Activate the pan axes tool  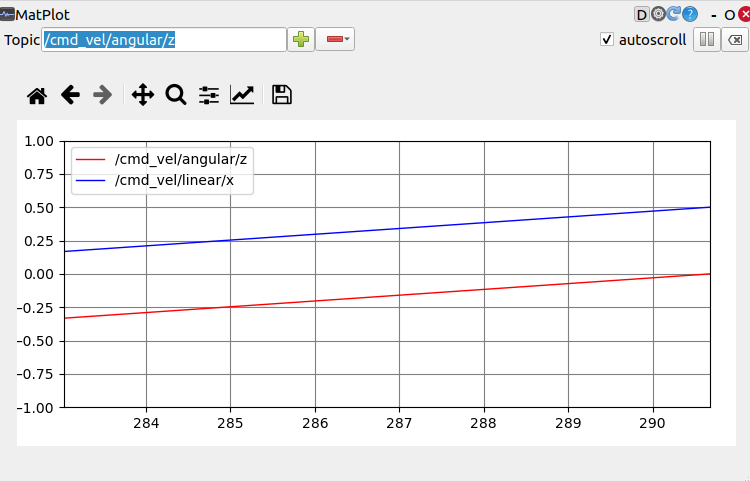click(143, 95)
